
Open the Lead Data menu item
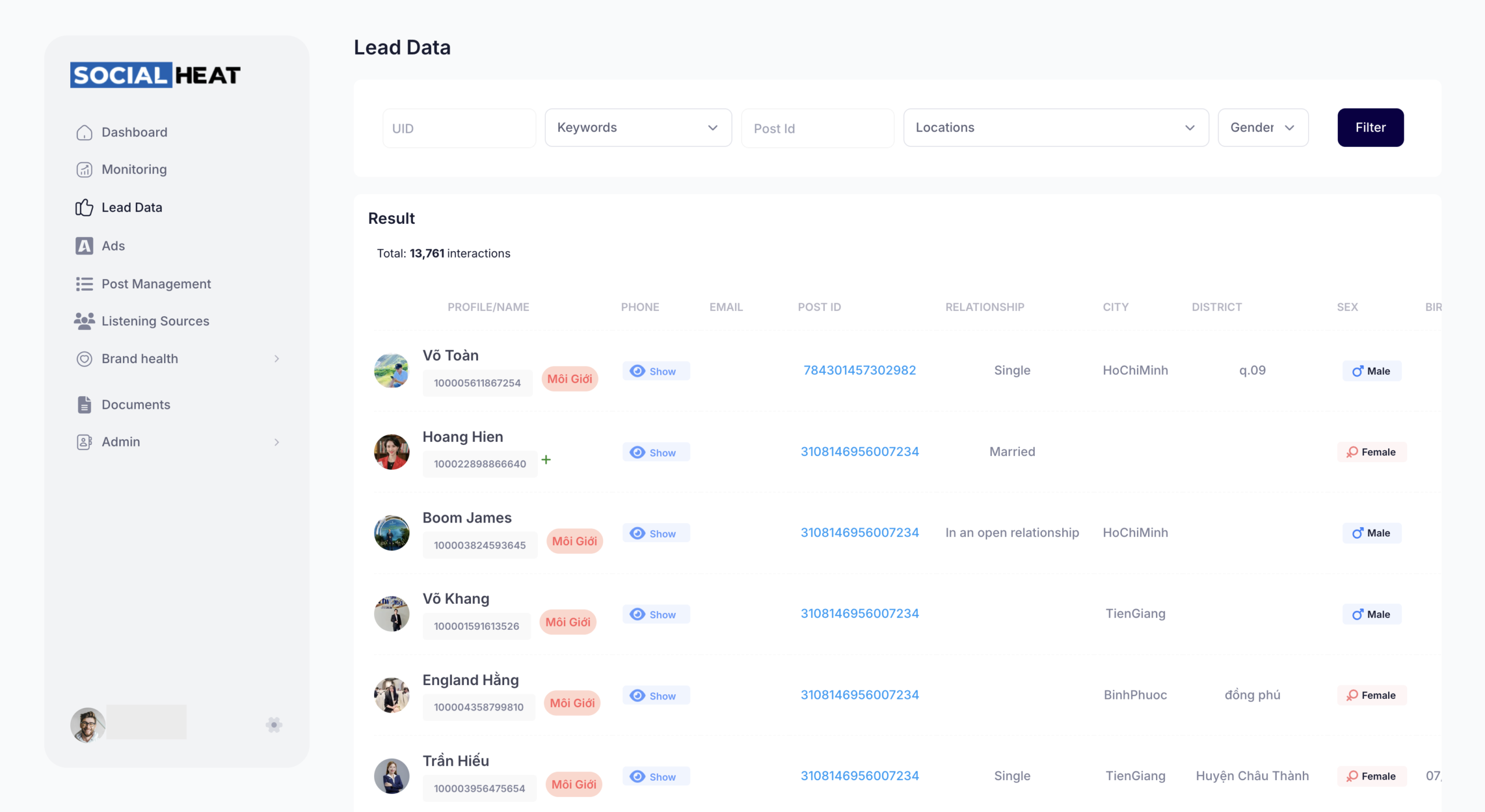[132, 208]
